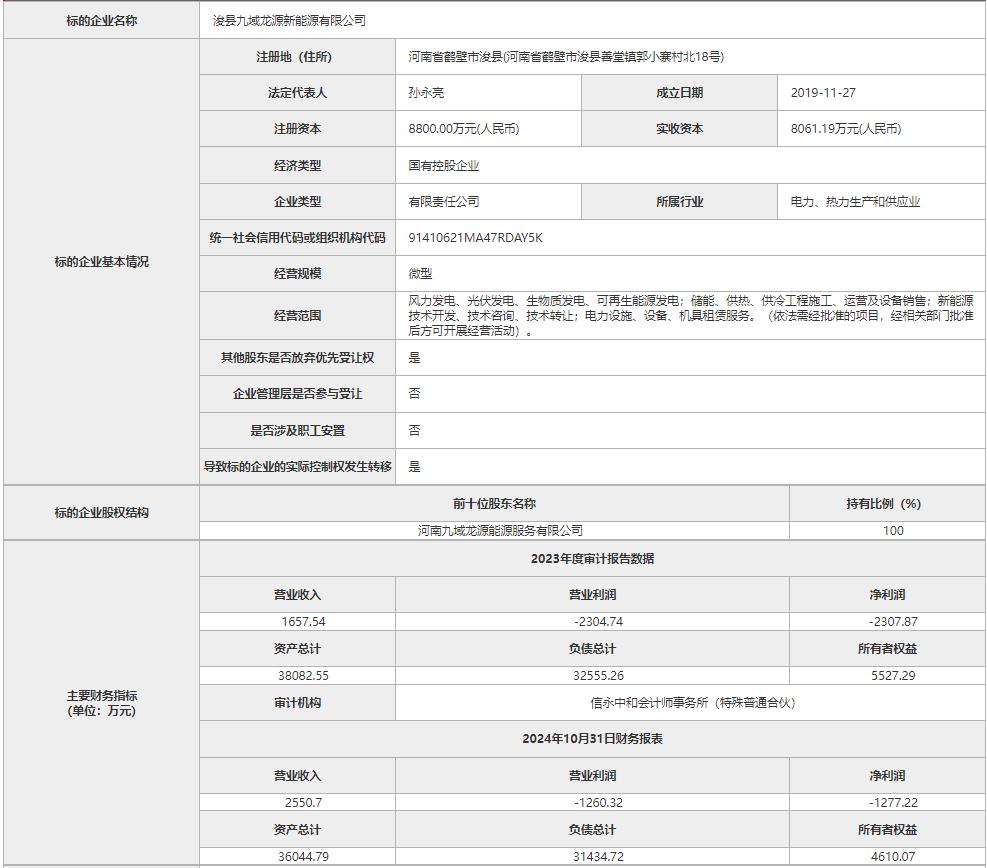The width and height of the screenshot is (987, 868).
Task: Click paid-in capital value 8061.19万元
Action: pos(845,129)
